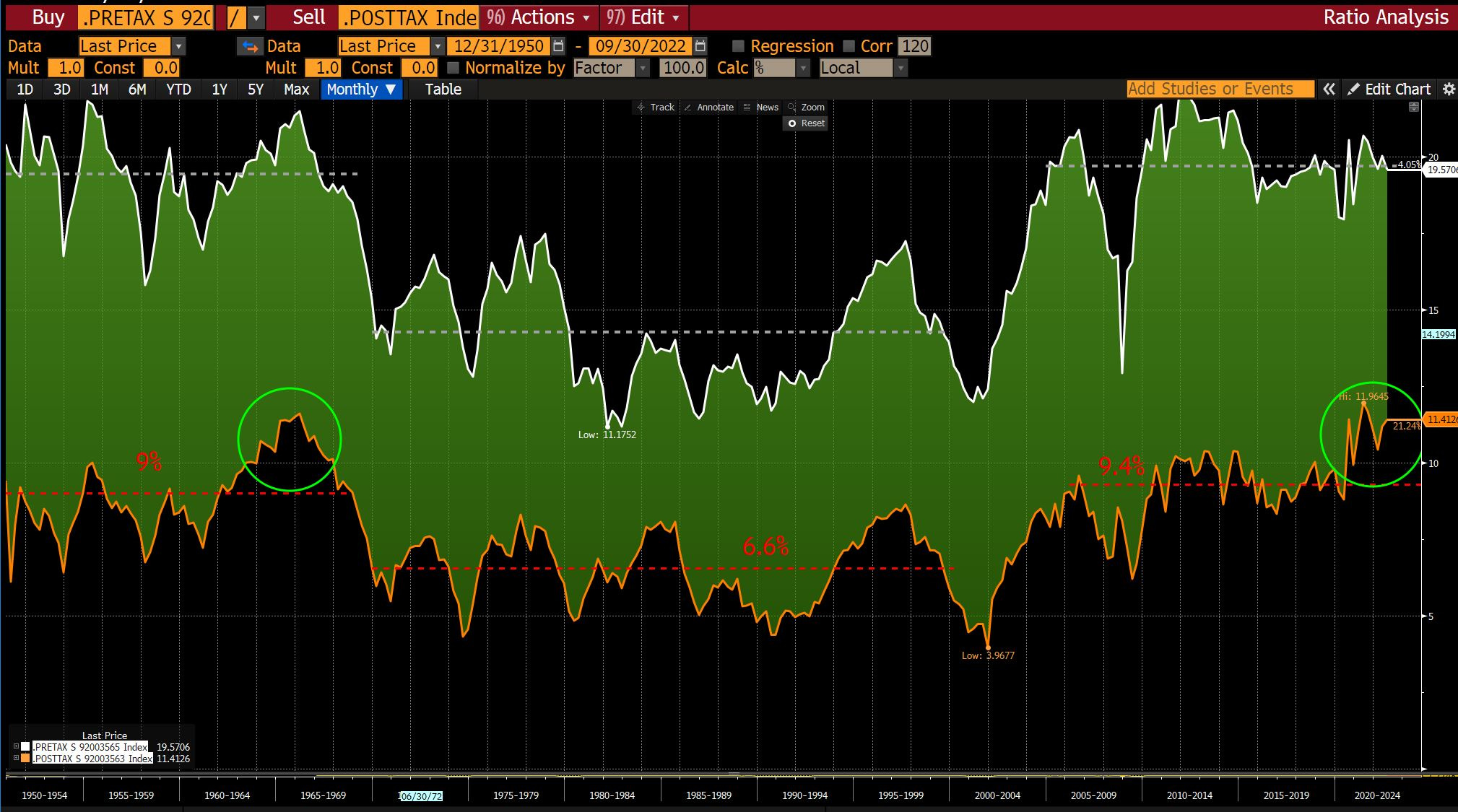The height and width of the screenshot is (812, 1458).
Task: Select the 1M range tab
Action: click(100, 89)
